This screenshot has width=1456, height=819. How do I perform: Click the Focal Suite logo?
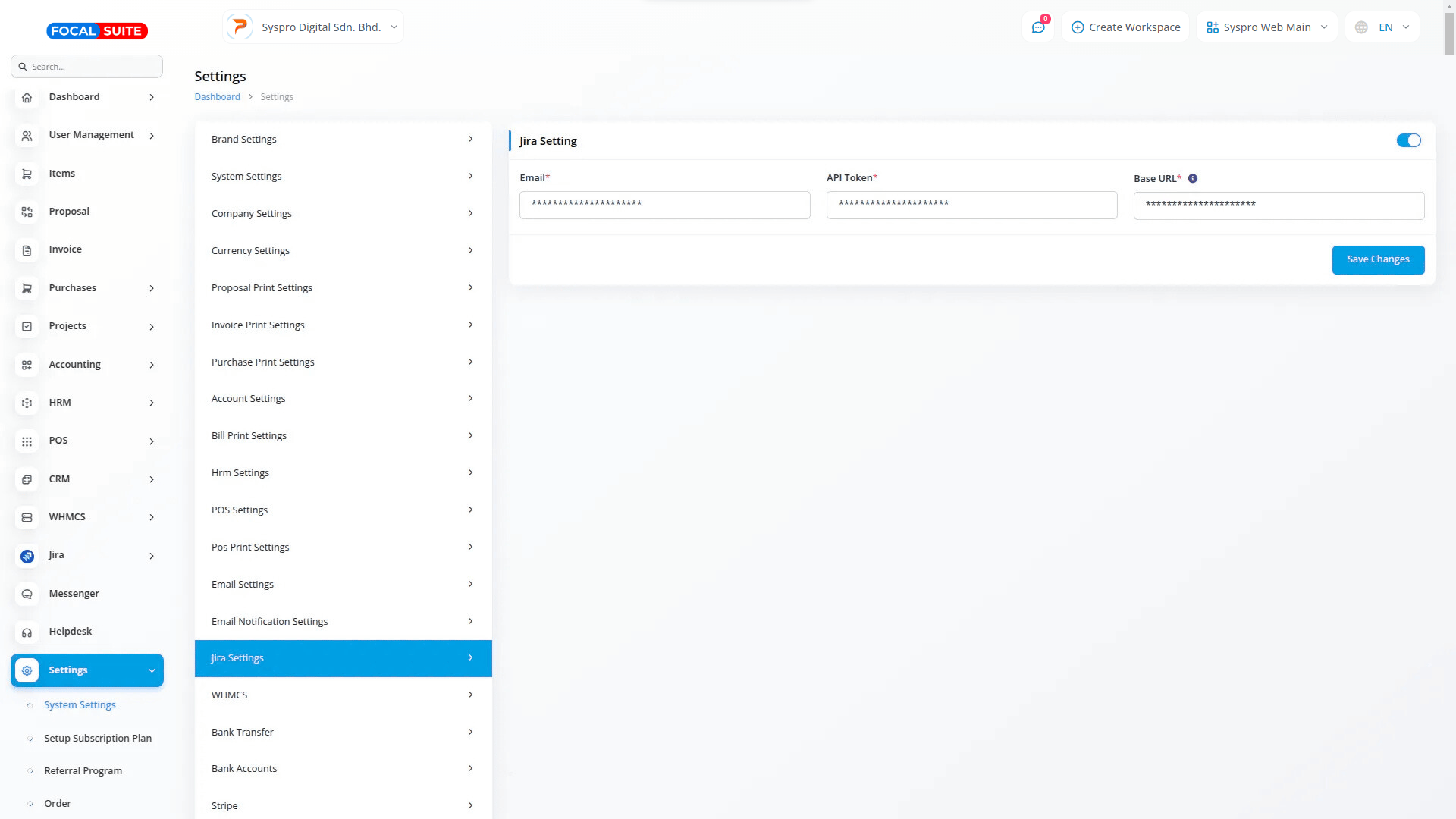pyautogui.click(x=97, y=31)
